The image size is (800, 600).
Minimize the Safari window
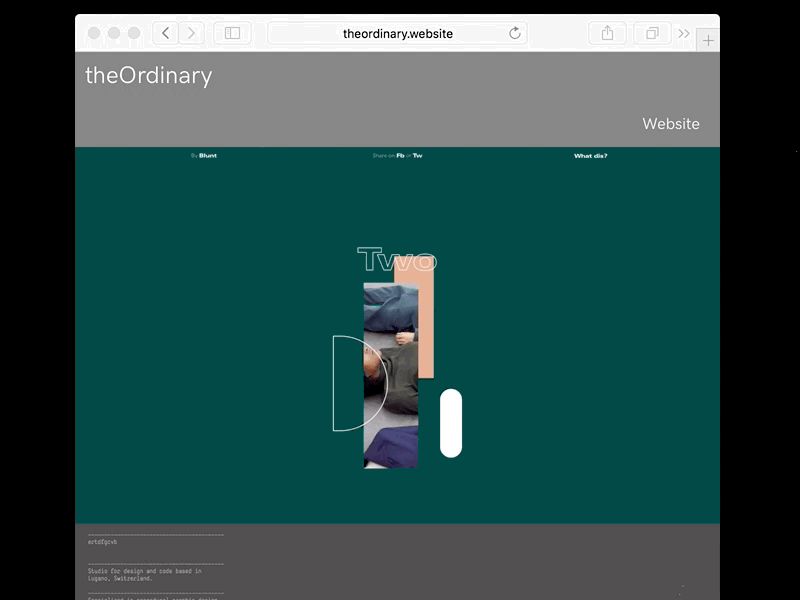coord(114,33)
